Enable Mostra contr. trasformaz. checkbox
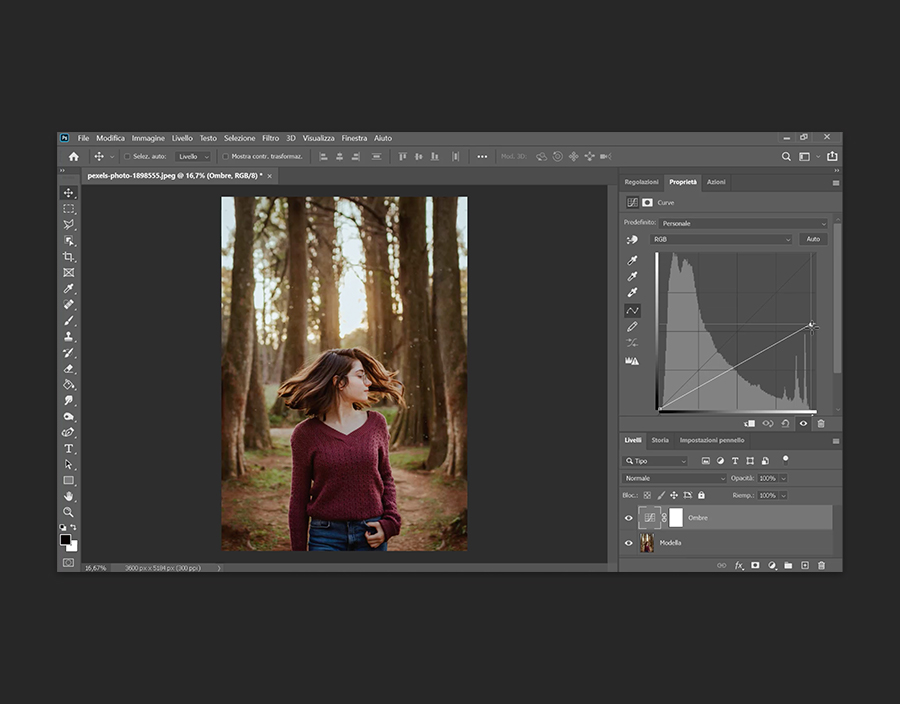The height and width of the screenshot is (704, 900). 226,157
